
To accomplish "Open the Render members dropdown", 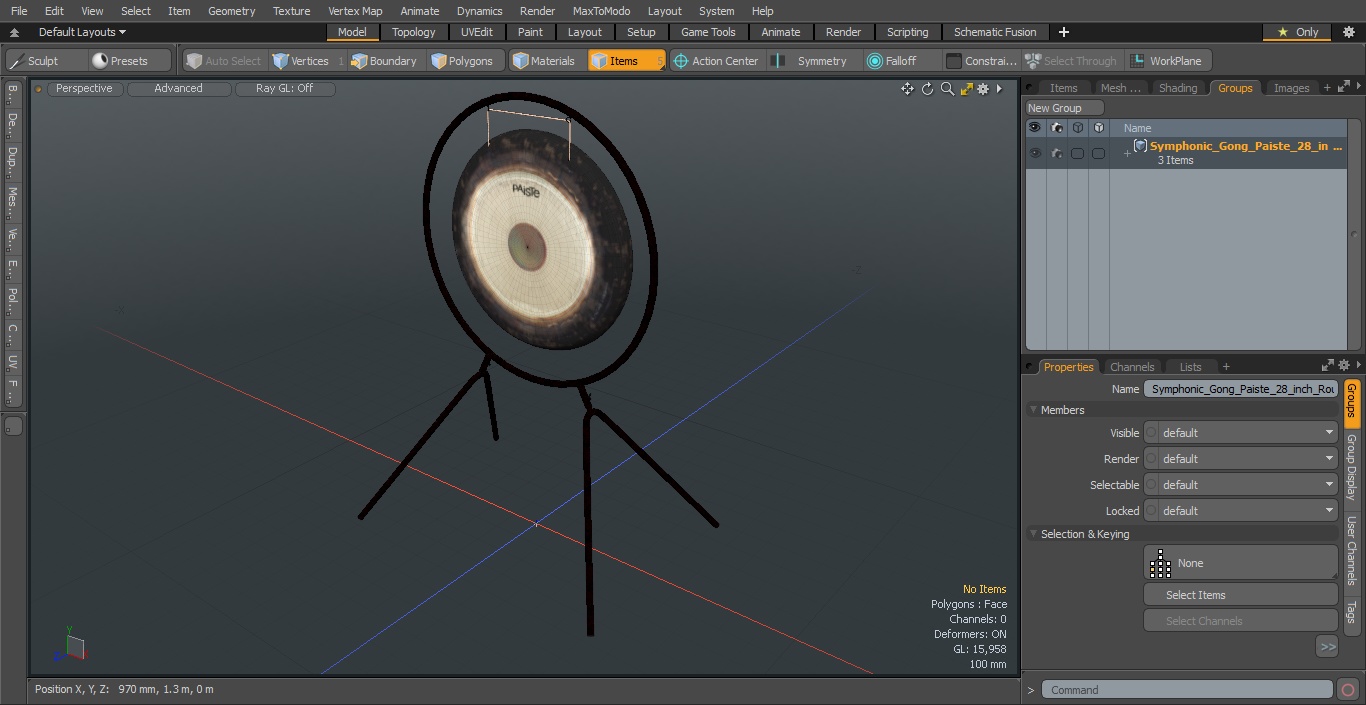I will point(1240,459).
